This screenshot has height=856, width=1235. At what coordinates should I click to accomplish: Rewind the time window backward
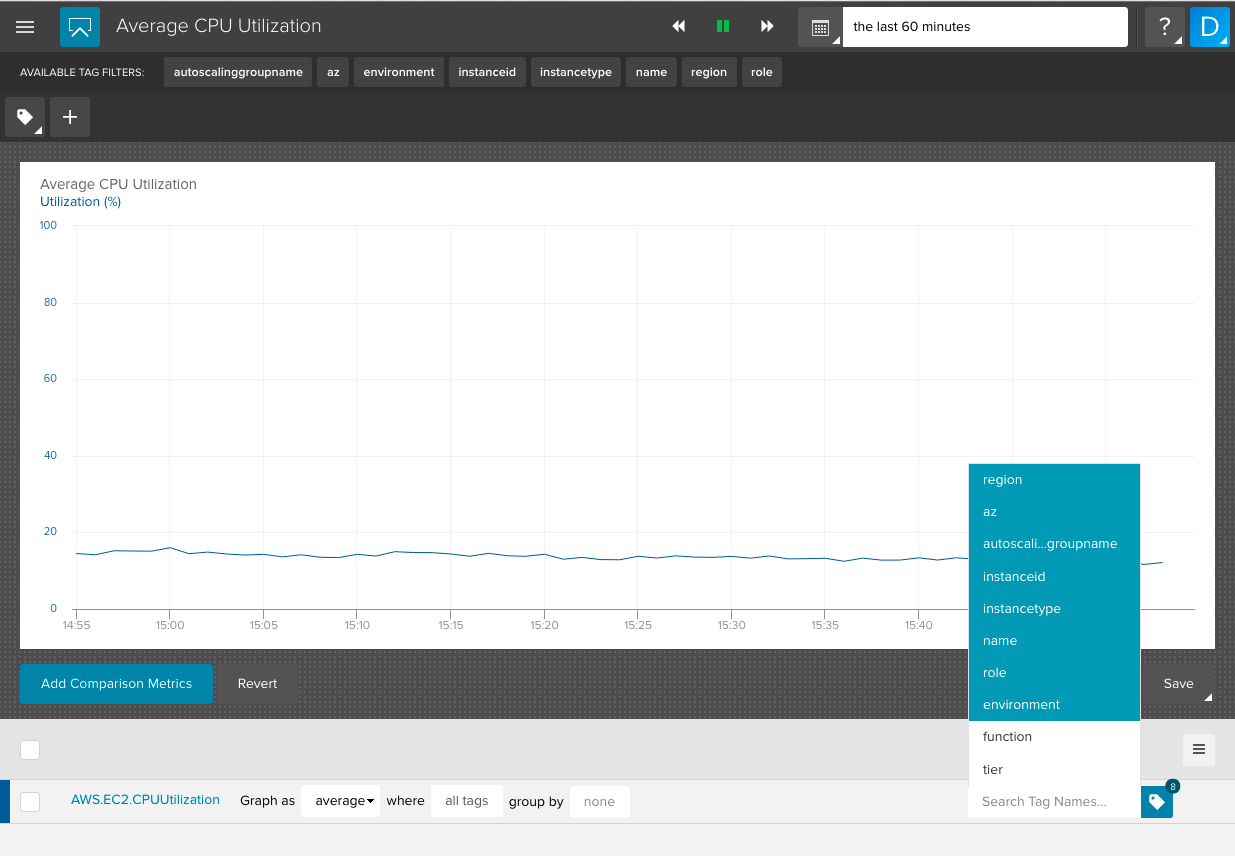point(679,27)
